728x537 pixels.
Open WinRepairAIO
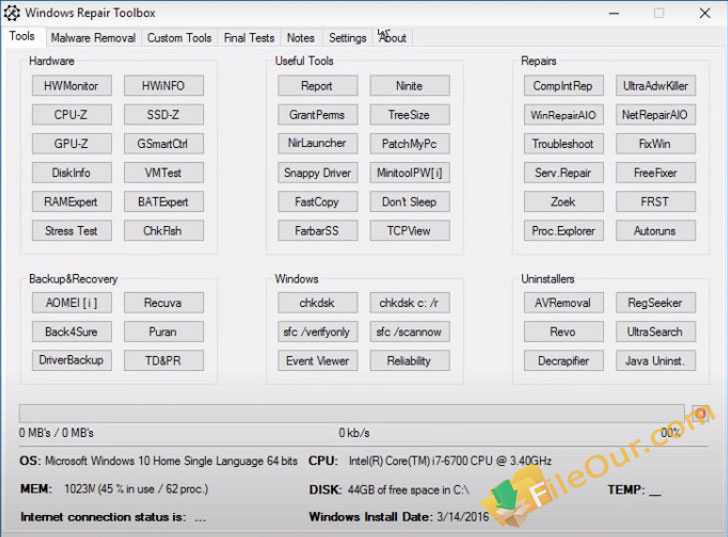(564, 115)
